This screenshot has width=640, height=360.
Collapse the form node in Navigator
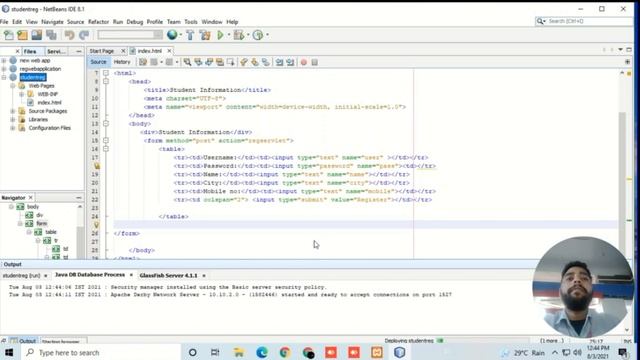20,224
